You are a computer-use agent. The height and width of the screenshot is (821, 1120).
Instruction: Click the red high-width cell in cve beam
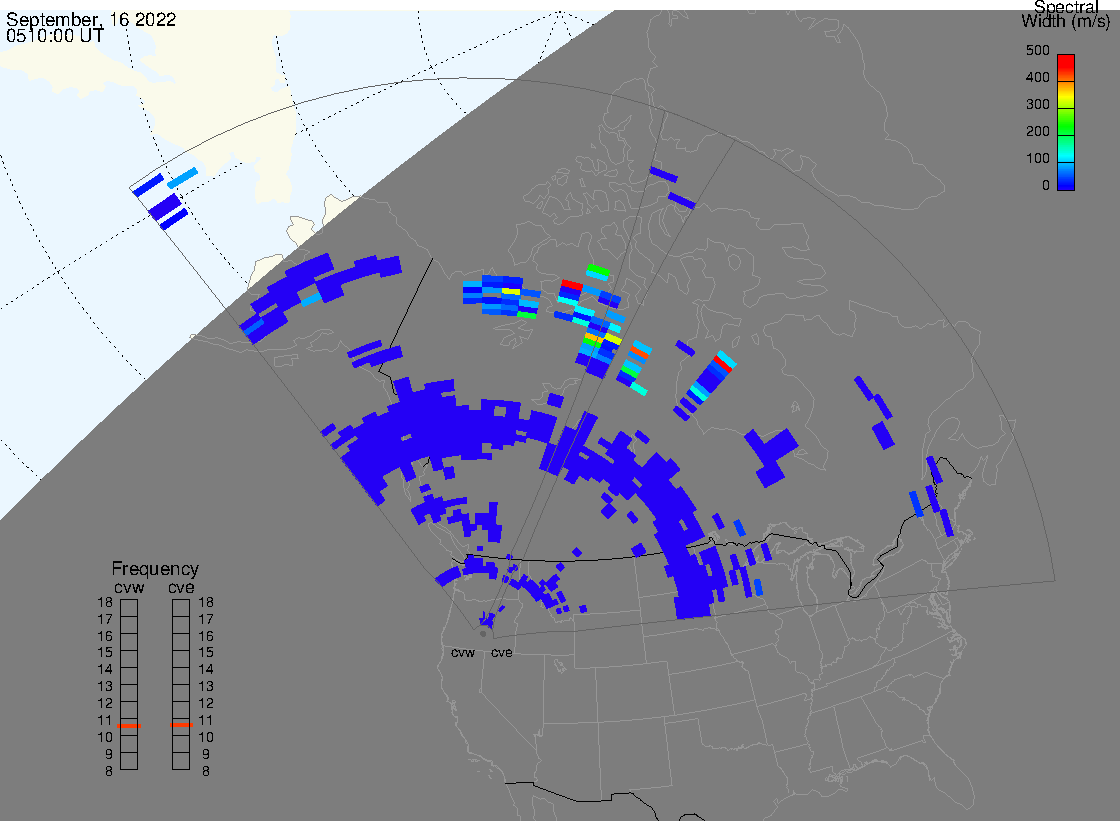pos(724,364)
